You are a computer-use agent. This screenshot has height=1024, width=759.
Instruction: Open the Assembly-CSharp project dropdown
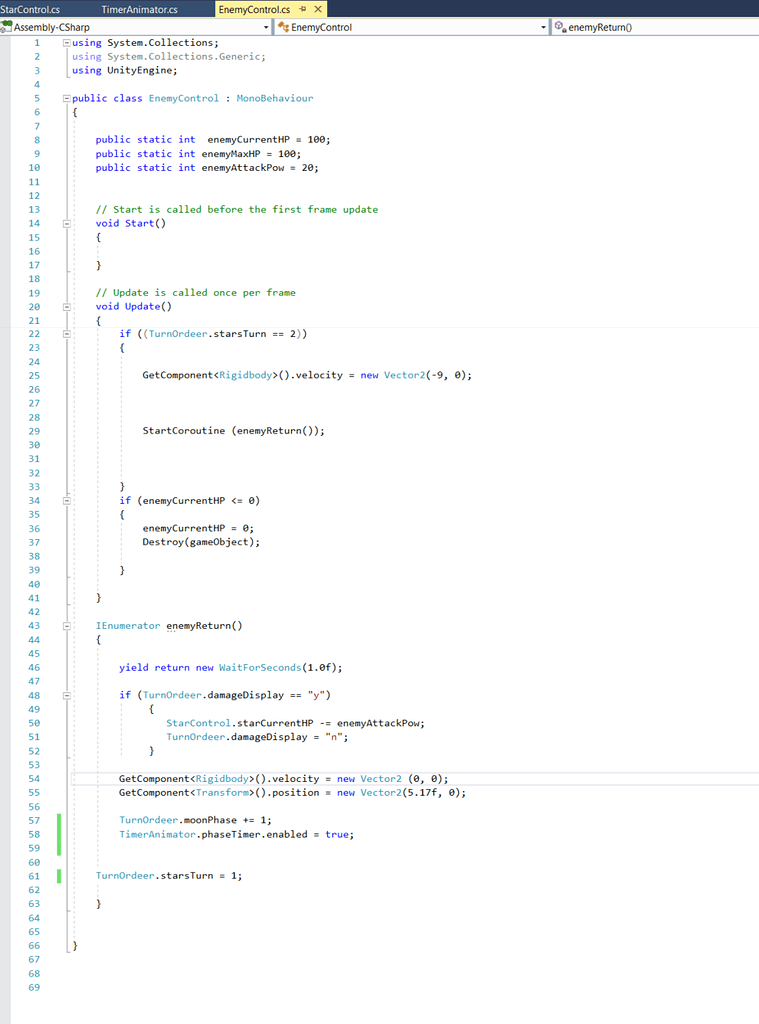click(266, 27)
